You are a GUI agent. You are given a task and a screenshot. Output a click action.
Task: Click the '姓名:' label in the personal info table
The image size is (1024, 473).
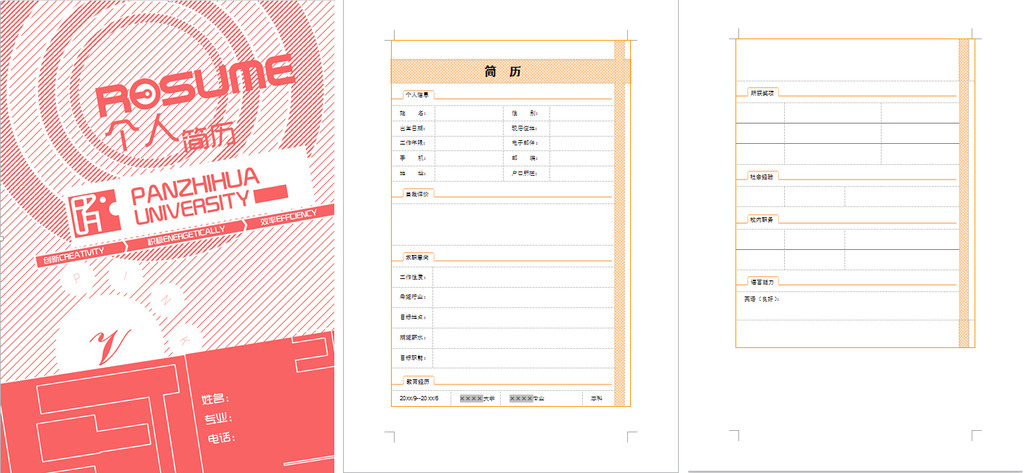(x=413, y=114)
